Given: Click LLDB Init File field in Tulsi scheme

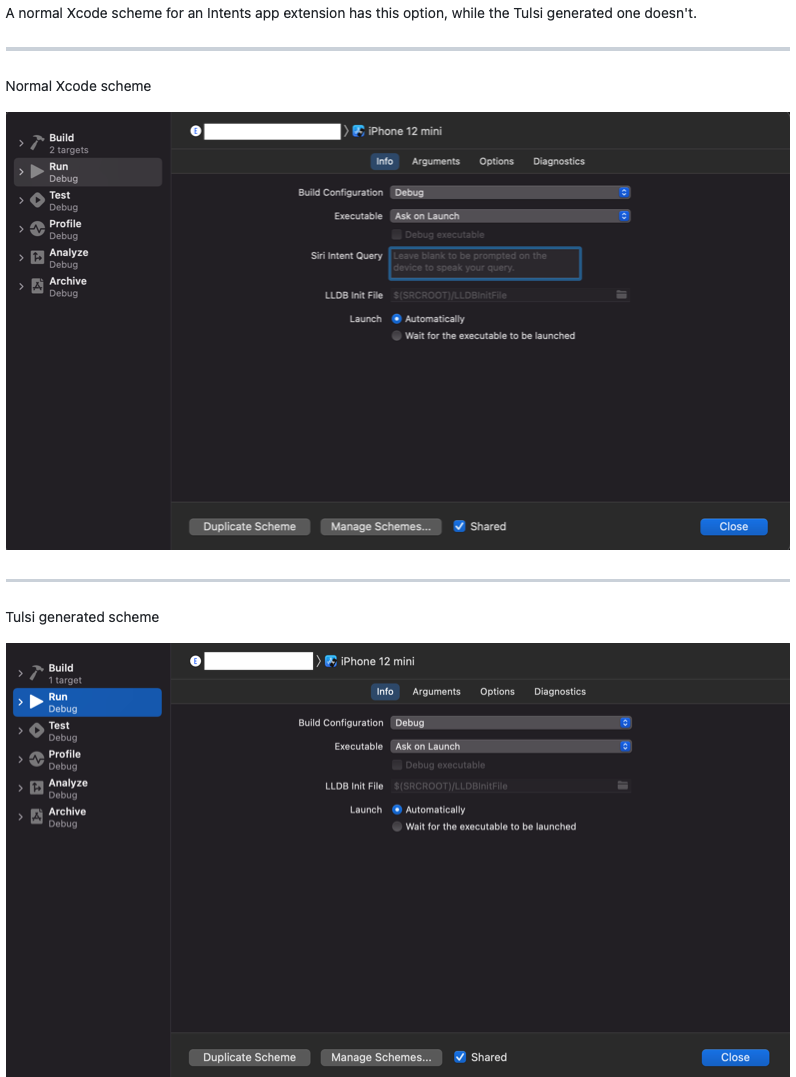Looking at the screenshot, I should [510, 785].
